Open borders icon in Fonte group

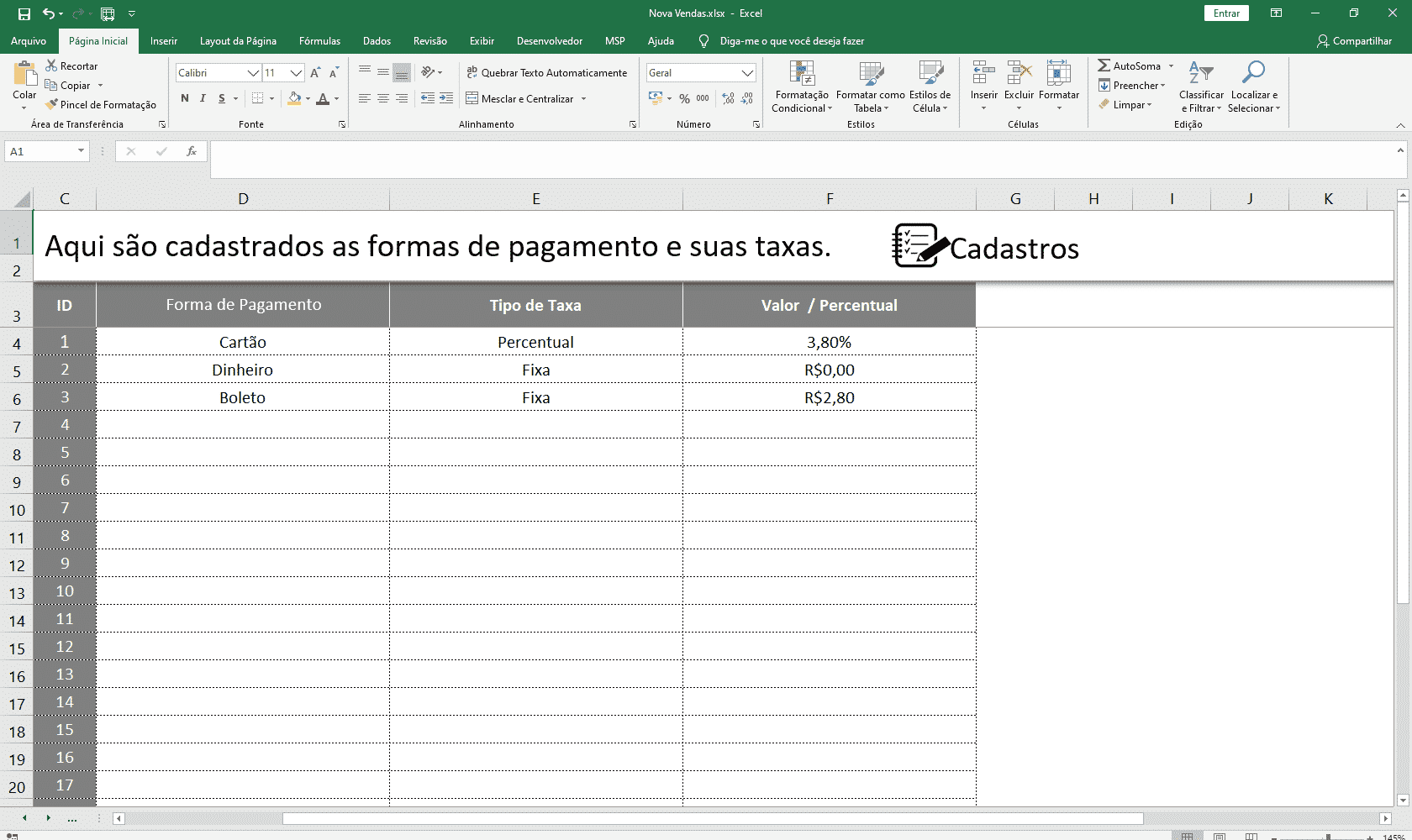click(258, 98)
